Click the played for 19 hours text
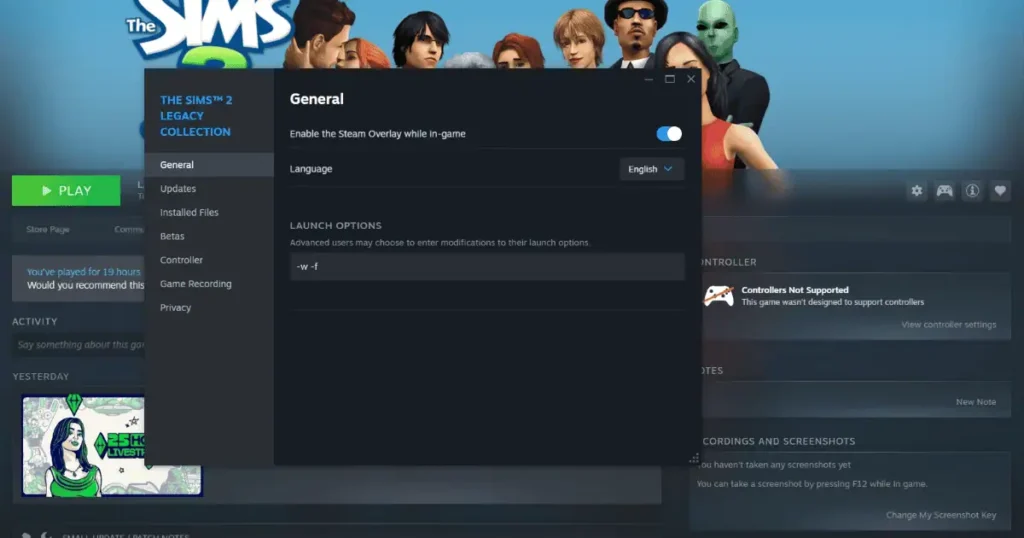The image size is (1024, 538). [x=84, y=272]
